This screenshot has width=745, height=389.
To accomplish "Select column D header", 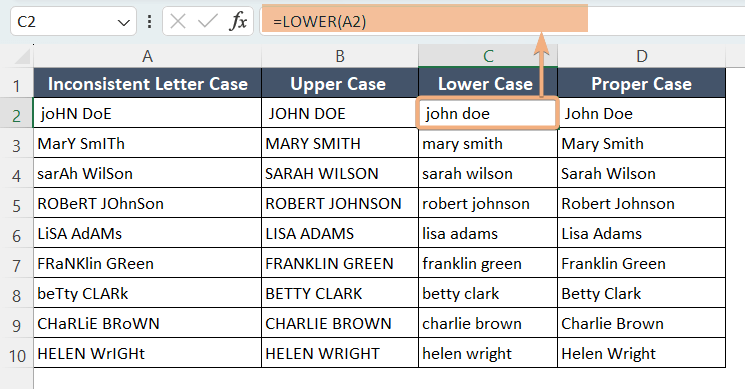I will pos(641,56).
